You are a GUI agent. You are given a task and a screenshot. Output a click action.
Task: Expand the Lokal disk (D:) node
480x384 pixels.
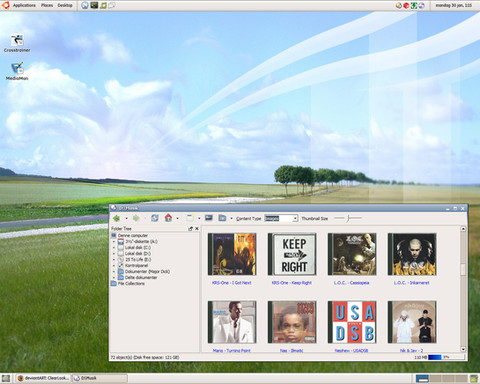tap(114, 254)
